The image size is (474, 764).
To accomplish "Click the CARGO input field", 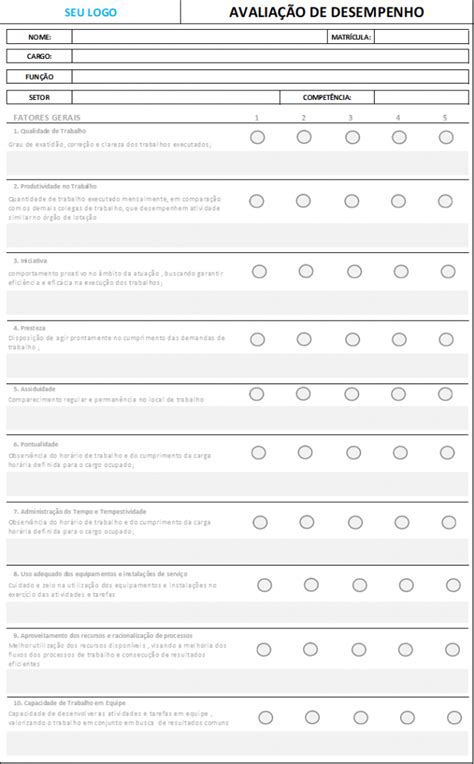I will 270,57.
